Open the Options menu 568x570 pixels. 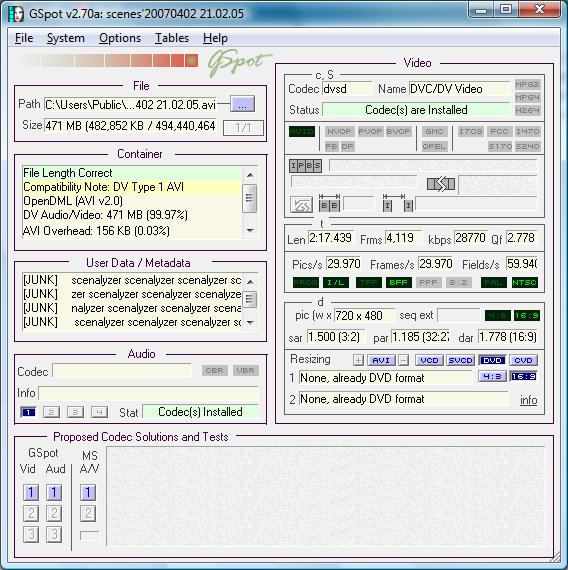(x=120, y=38)
